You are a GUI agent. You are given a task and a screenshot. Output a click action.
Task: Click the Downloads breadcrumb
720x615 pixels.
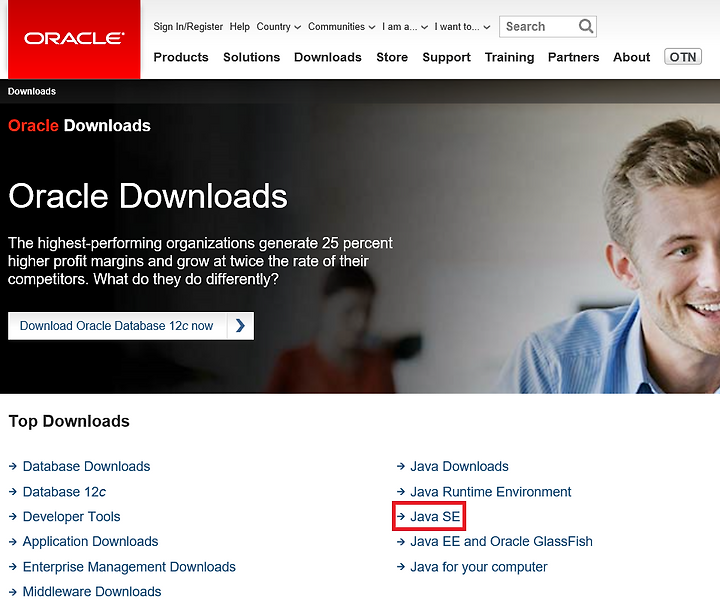[32, 91]
